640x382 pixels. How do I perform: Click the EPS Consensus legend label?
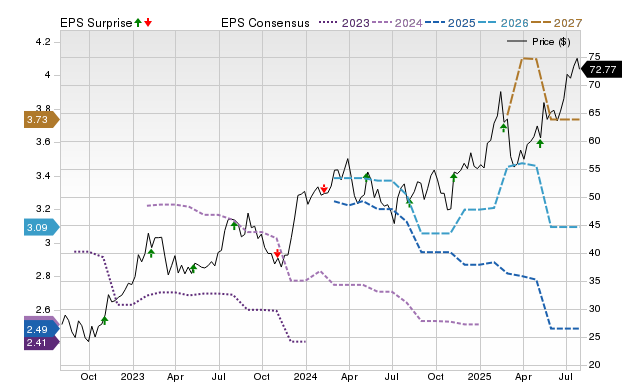point(265,23)
